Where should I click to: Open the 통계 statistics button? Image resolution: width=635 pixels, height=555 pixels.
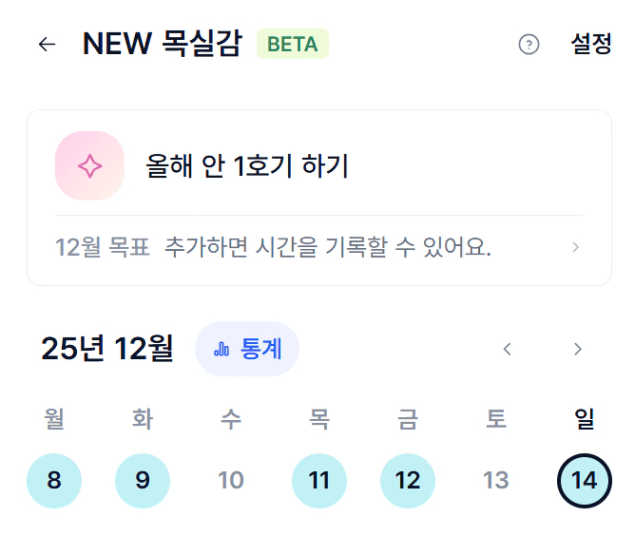(x=247, y=349)
